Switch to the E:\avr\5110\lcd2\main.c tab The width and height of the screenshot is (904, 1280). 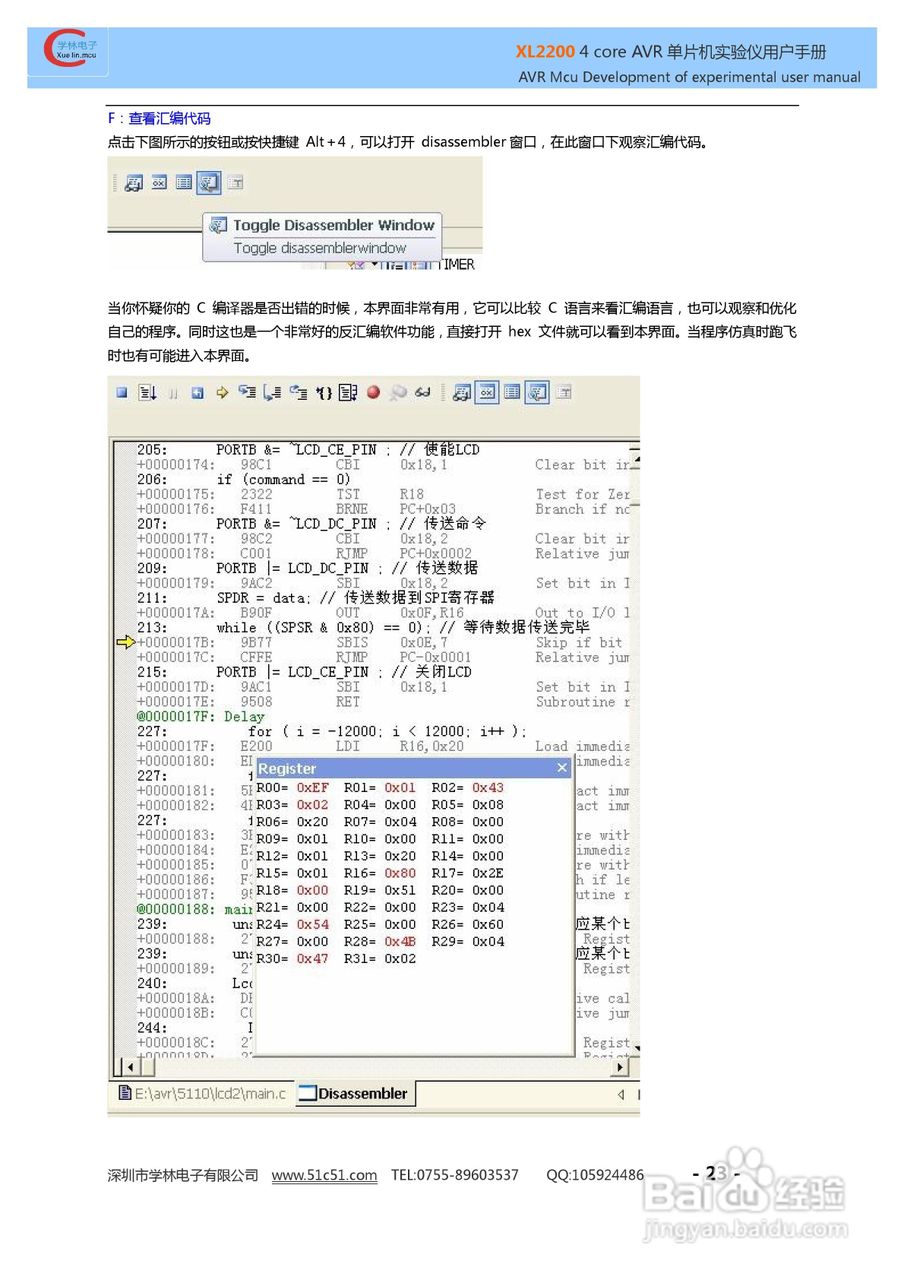point(202,1094)
